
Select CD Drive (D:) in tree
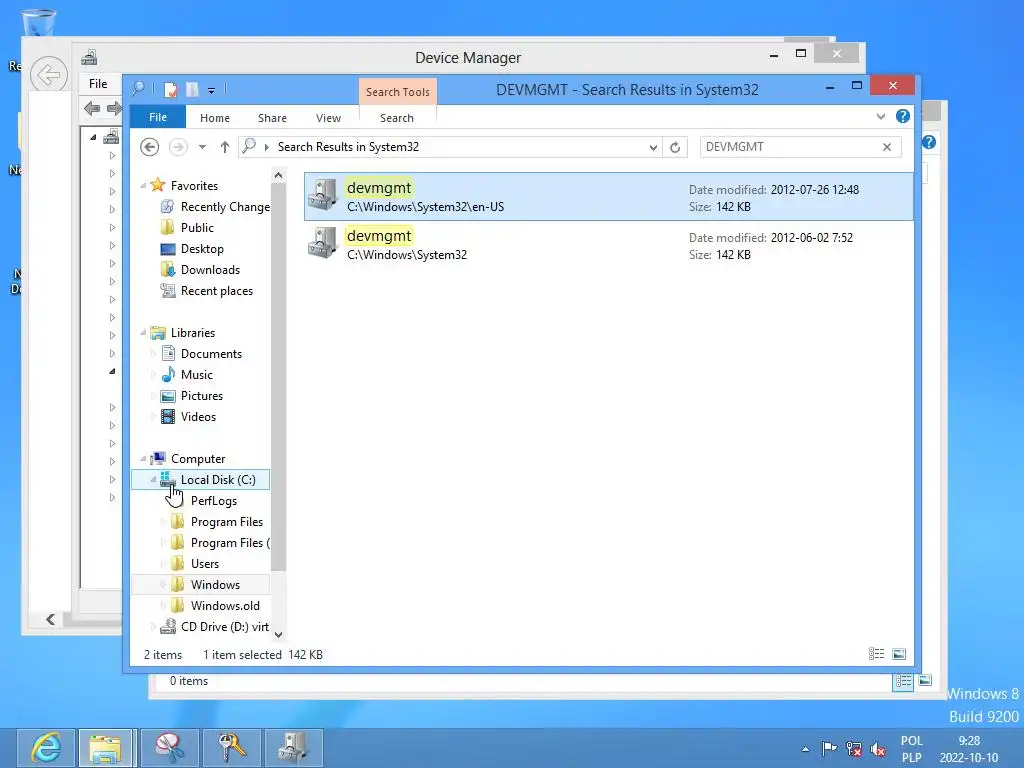(x=214, y=627)
